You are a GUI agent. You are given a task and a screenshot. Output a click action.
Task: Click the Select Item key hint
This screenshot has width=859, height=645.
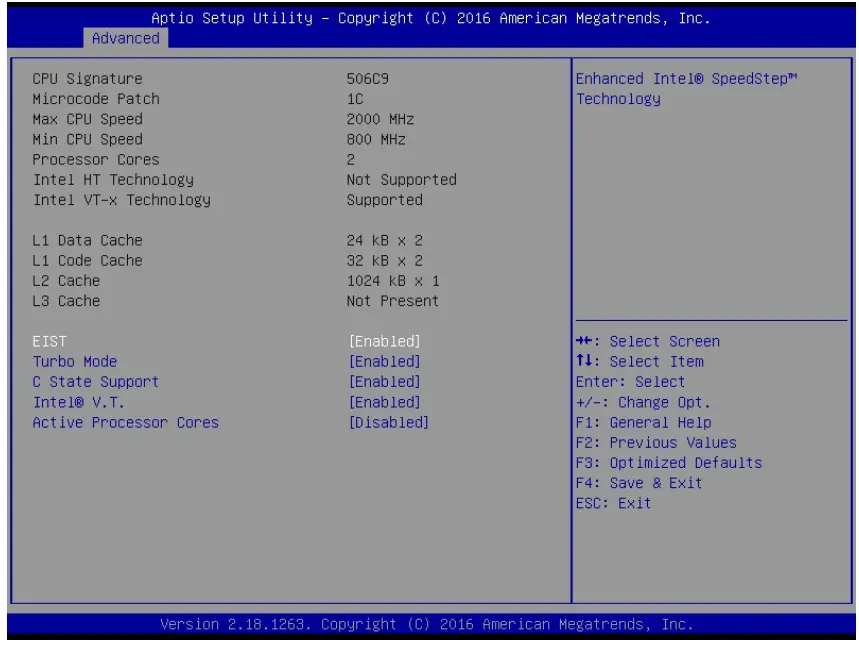tap(640, 362)
